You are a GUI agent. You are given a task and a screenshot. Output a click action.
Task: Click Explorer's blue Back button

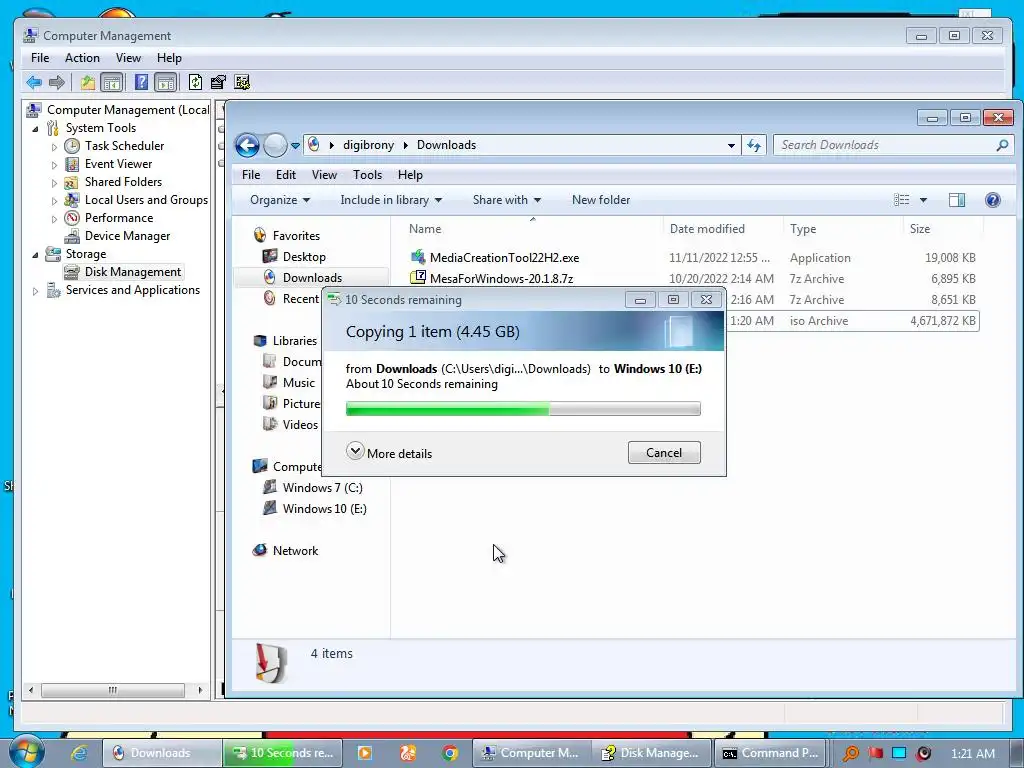[248, 145]
